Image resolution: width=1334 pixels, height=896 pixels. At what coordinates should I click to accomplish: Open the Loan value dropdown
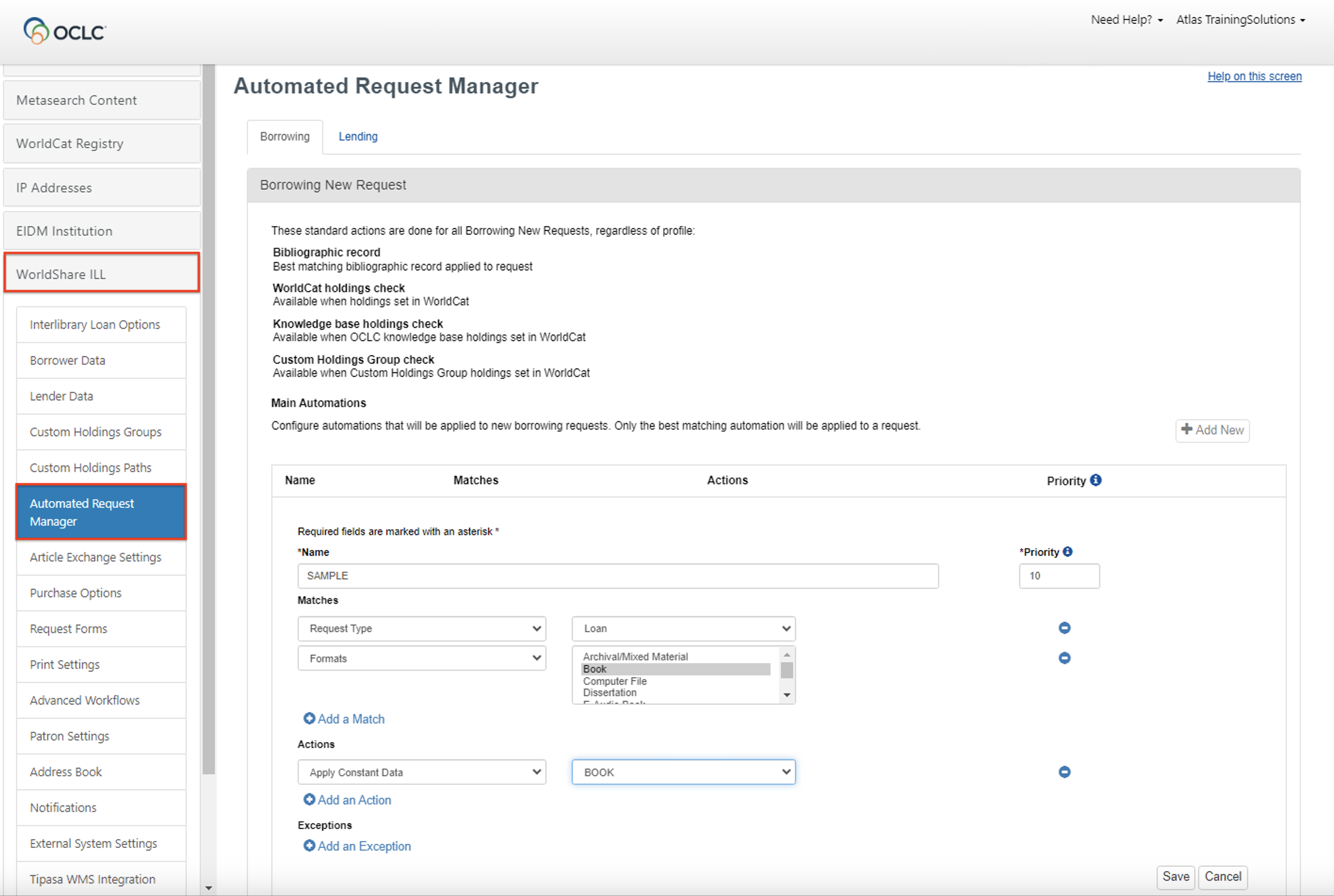(x=683, y=628)
